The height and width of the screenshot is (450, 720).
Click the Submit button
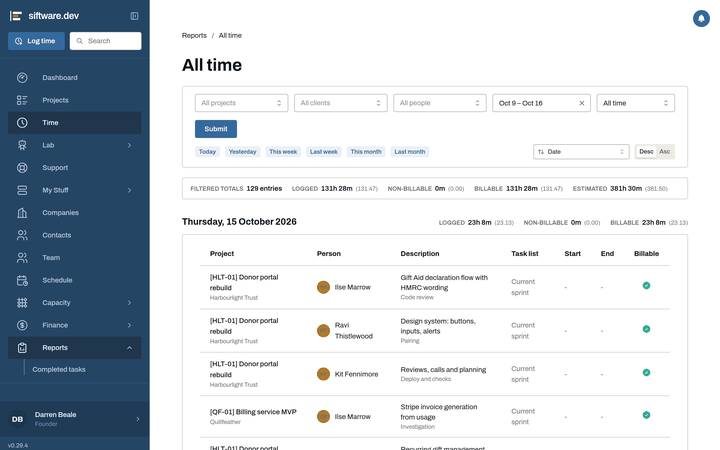(216, 129)
